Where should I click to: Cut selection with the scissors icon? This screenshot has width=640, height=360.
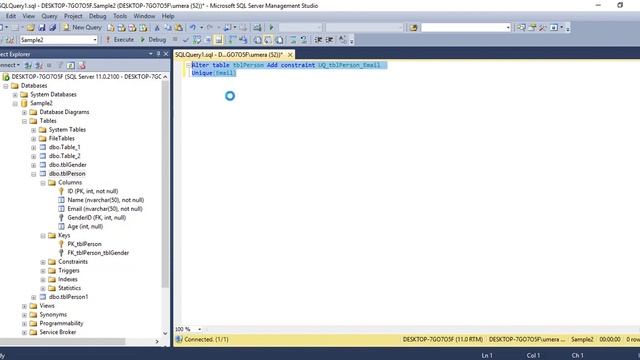point(157,28)
